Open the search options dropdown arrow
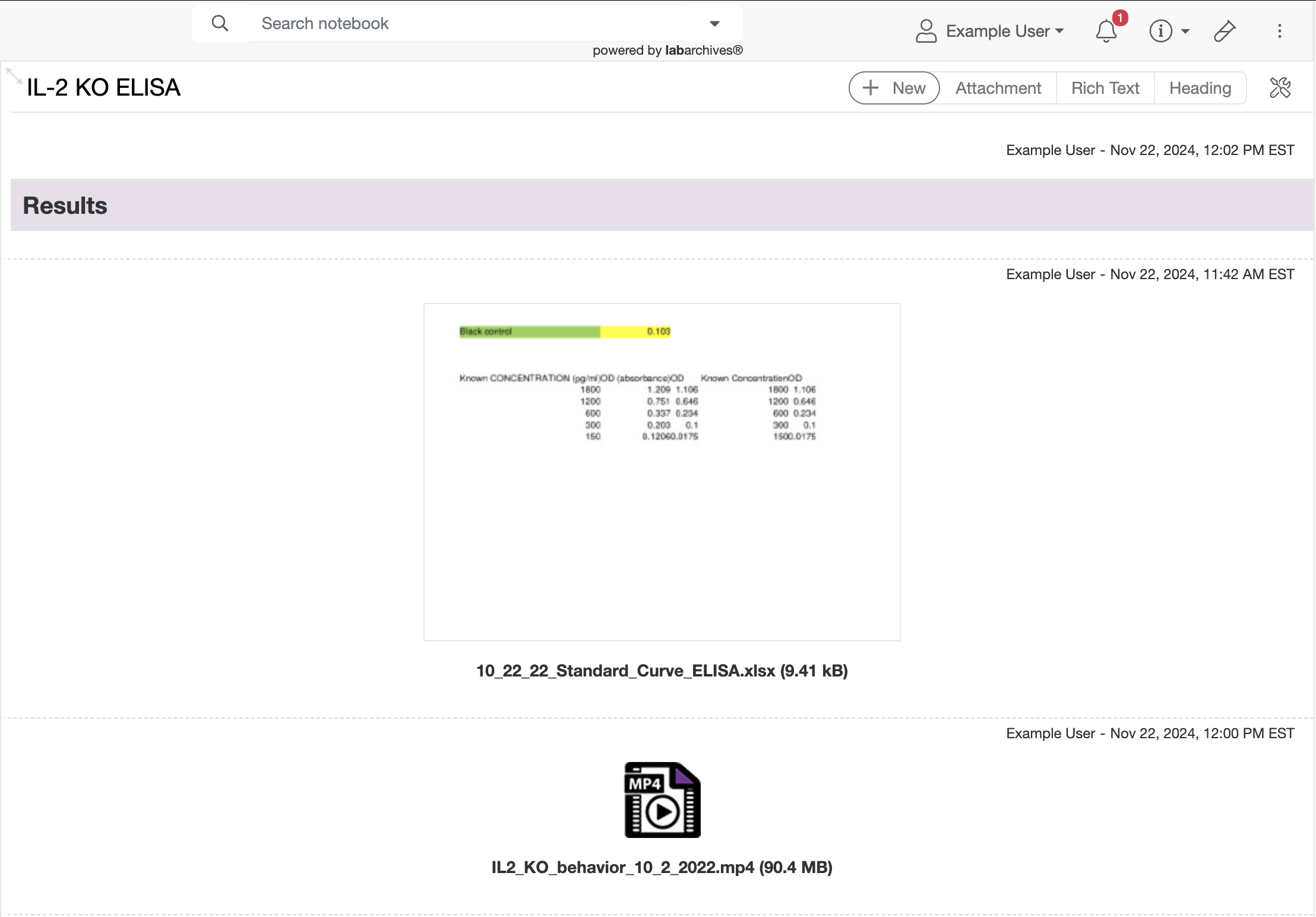The height and width of the screenshot is (917, 1316). click(714, 23)
